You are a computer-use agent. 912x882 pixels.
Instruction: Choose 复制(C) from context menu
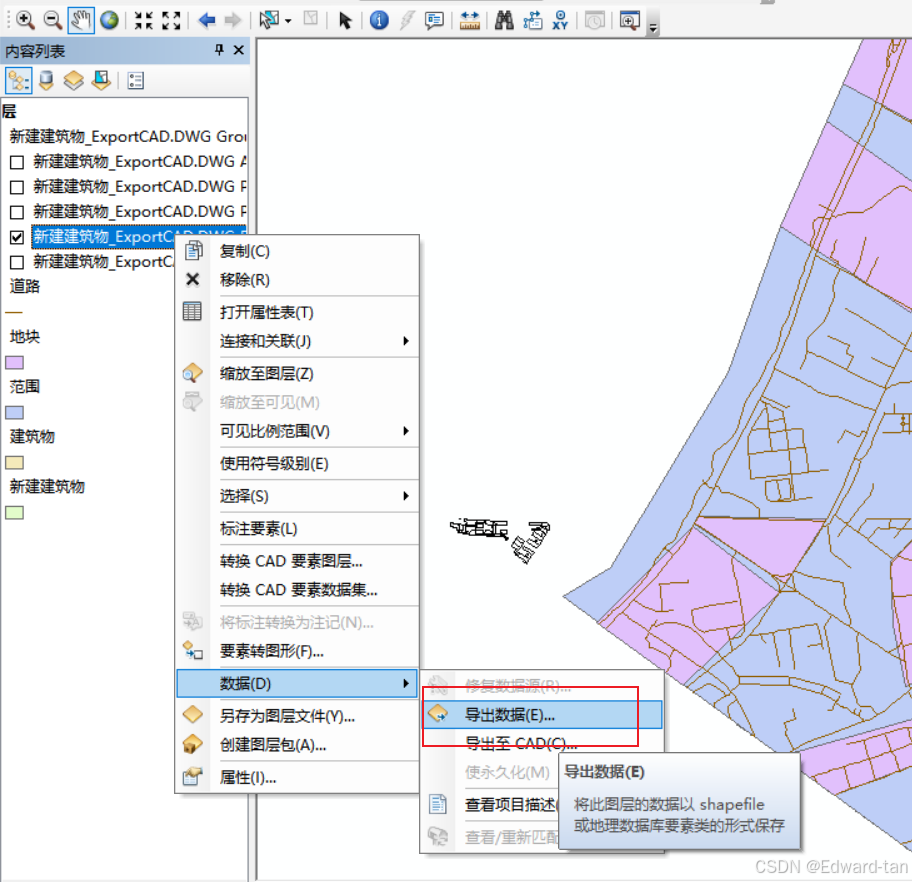tap(297, 251)
